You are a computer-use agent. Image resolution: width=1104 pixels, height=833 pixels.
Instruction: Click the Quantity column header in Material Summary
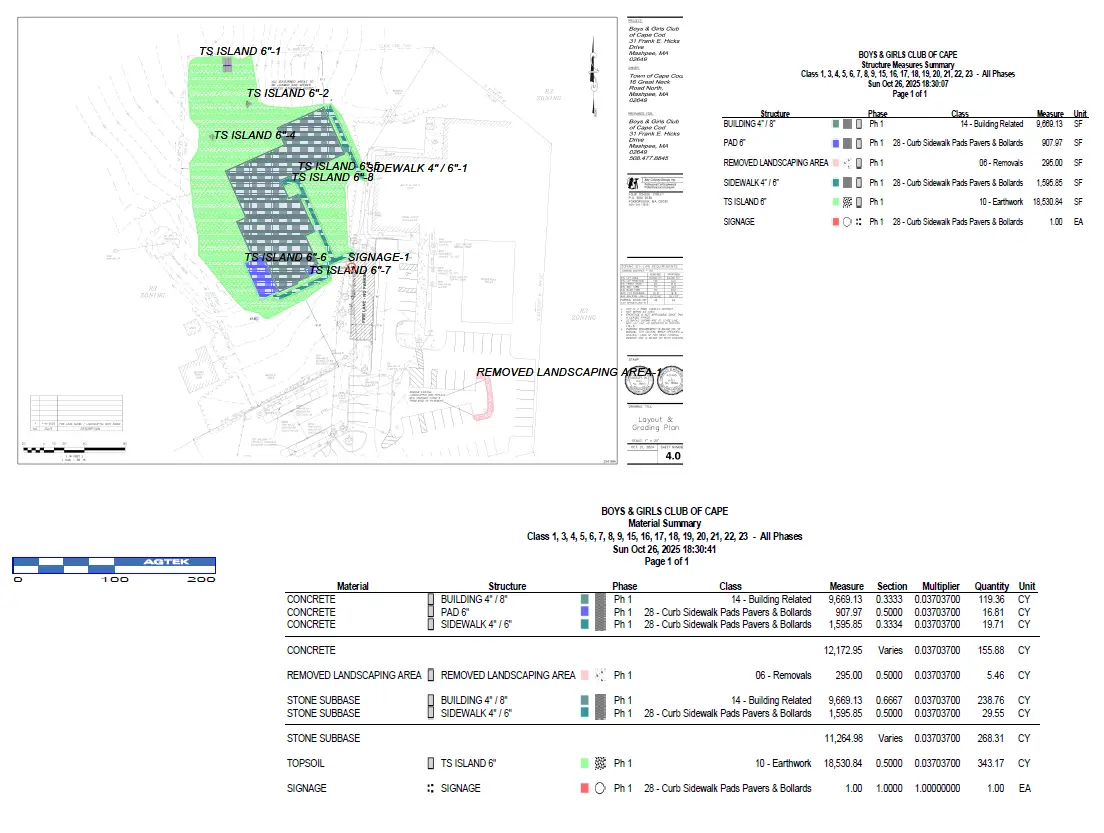992,586
